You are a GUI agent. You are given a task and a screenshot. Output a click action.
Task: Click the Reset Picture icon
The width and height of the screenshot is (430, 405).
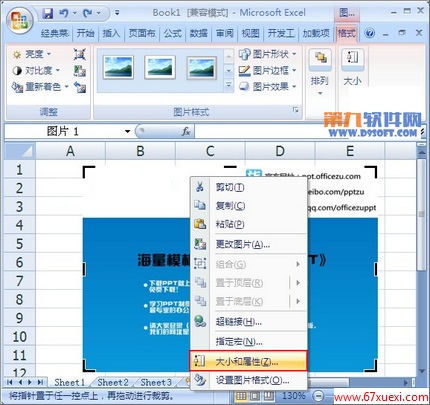[x=80, y=87]
